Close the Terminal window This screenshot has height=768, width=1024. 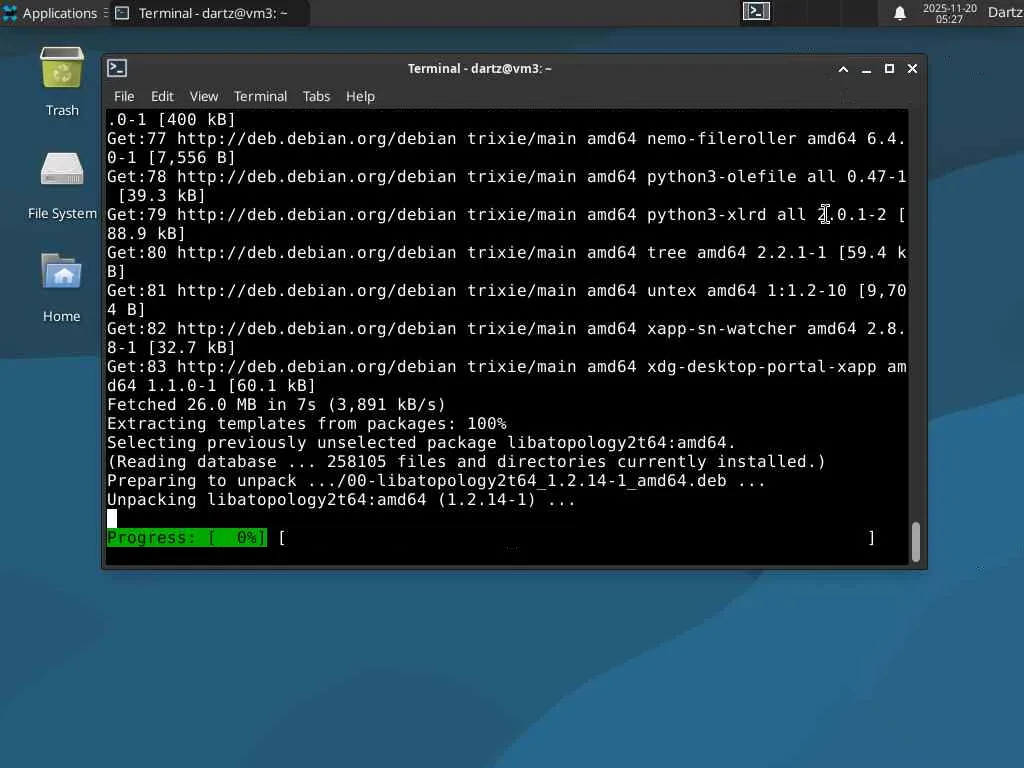[912, 69]
